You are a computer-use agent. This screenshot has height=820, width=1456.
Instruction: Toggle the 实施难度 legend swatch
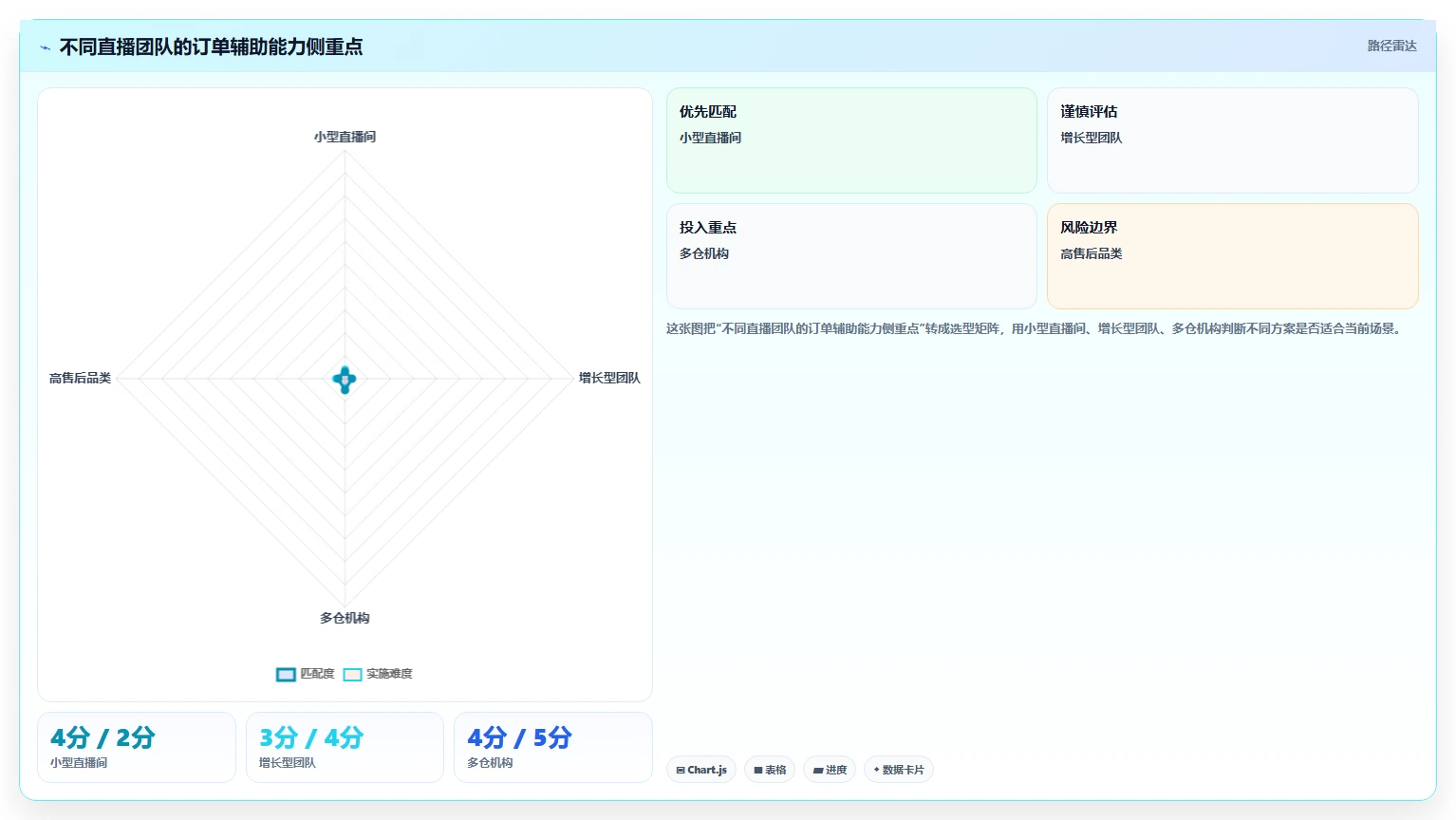click(352, 674)
